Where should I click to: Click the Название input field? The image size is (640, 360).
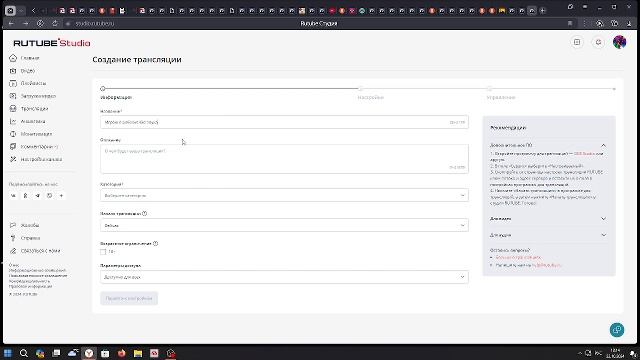(x=284, y=122)
